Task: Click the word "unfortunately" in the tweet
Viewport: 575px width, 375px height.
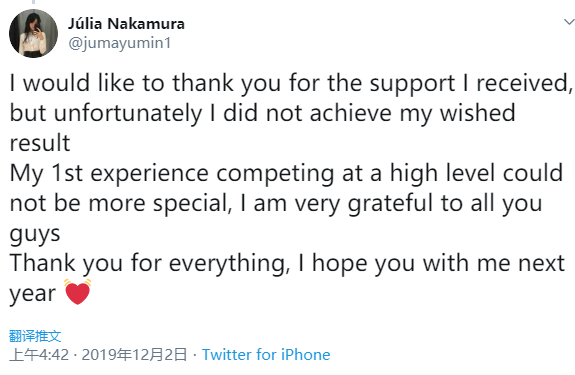Action: pyautogui.click(x=128, y=113)
